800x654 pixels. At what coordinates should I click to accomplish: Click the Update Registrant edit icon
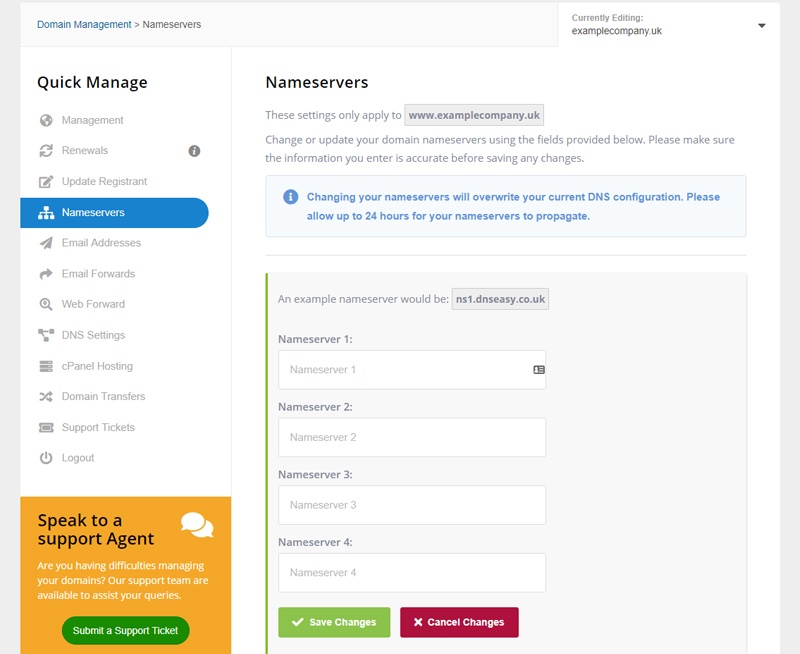(x=46, y=182)
